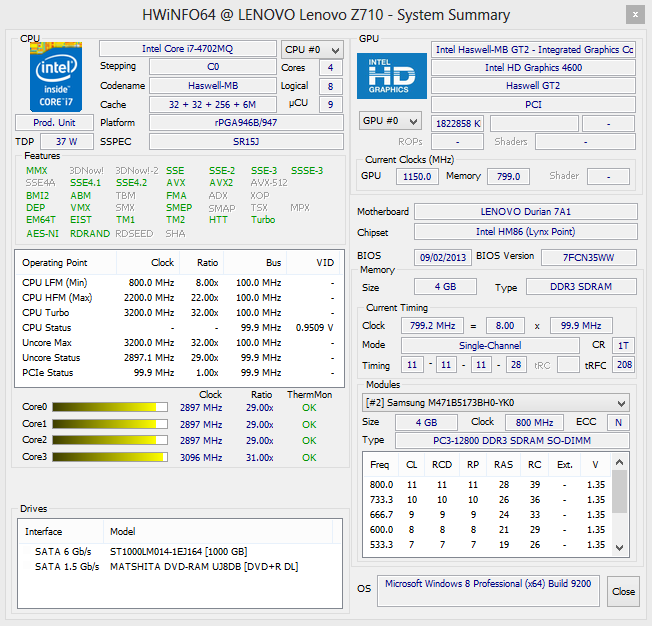Click the Intel HD Graphics 4600 field
Image resolution: width=652 pixels, height=626 pixels.
[x=533, y=67]
